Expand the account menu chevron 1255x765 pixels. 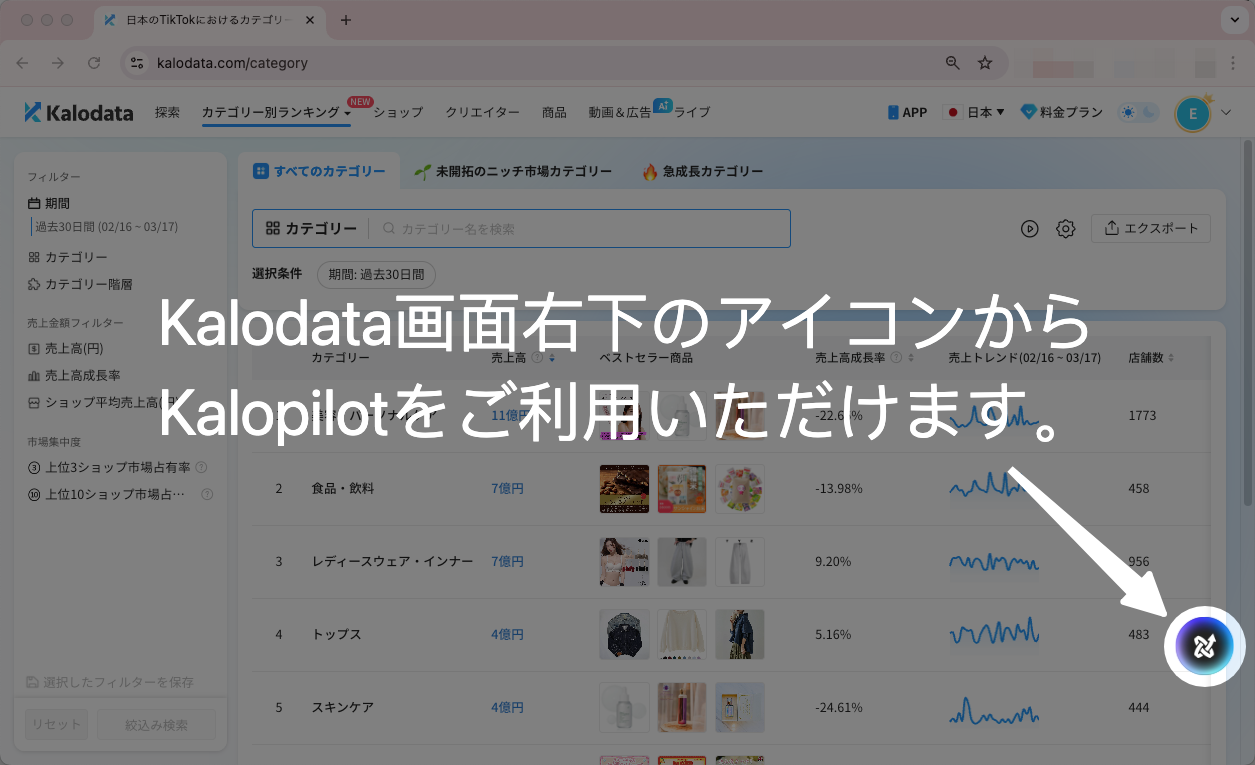click(x=1226, y=113)
